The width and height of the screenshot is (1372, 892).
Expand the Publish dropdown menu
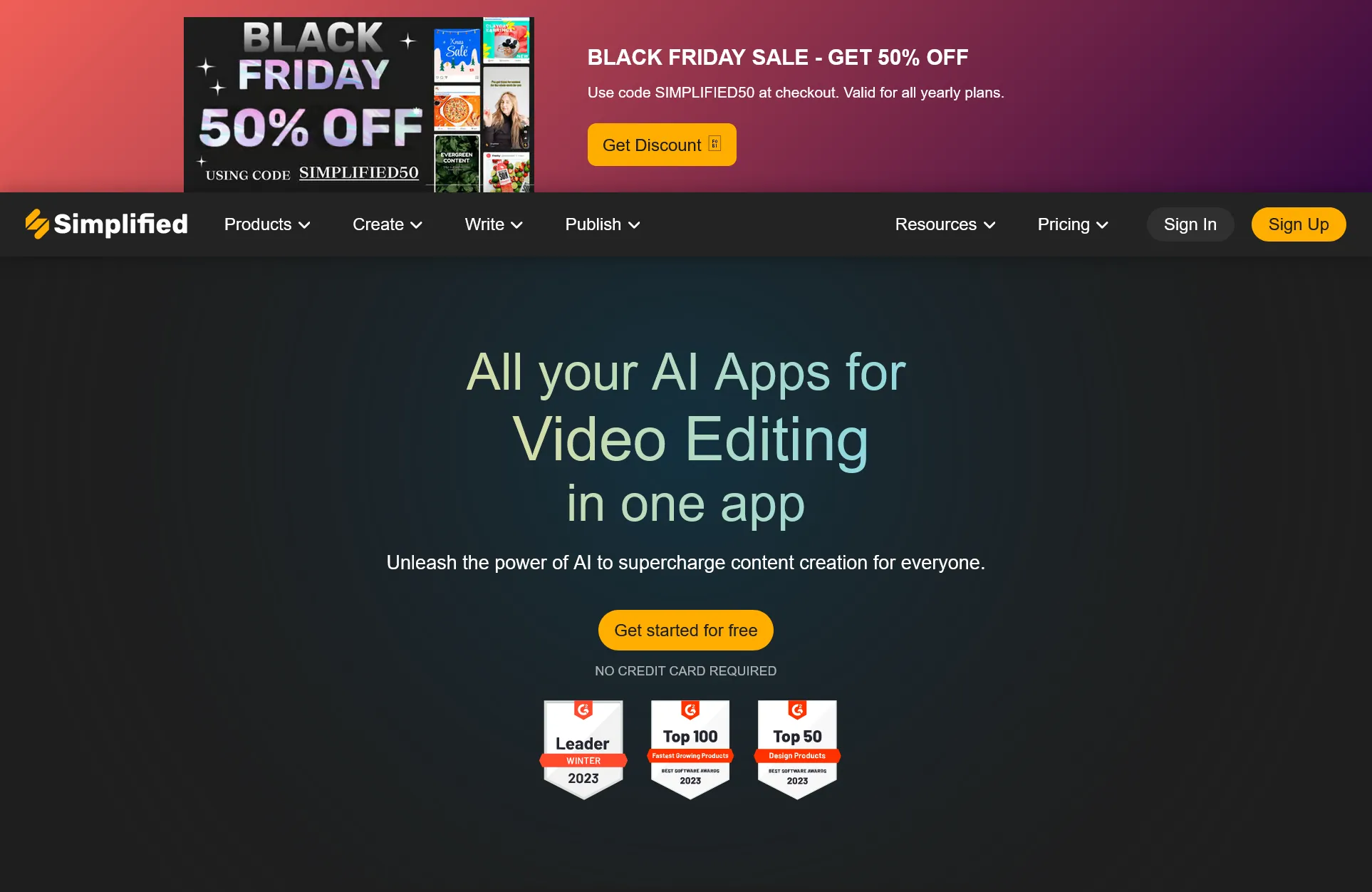[603, 224]
